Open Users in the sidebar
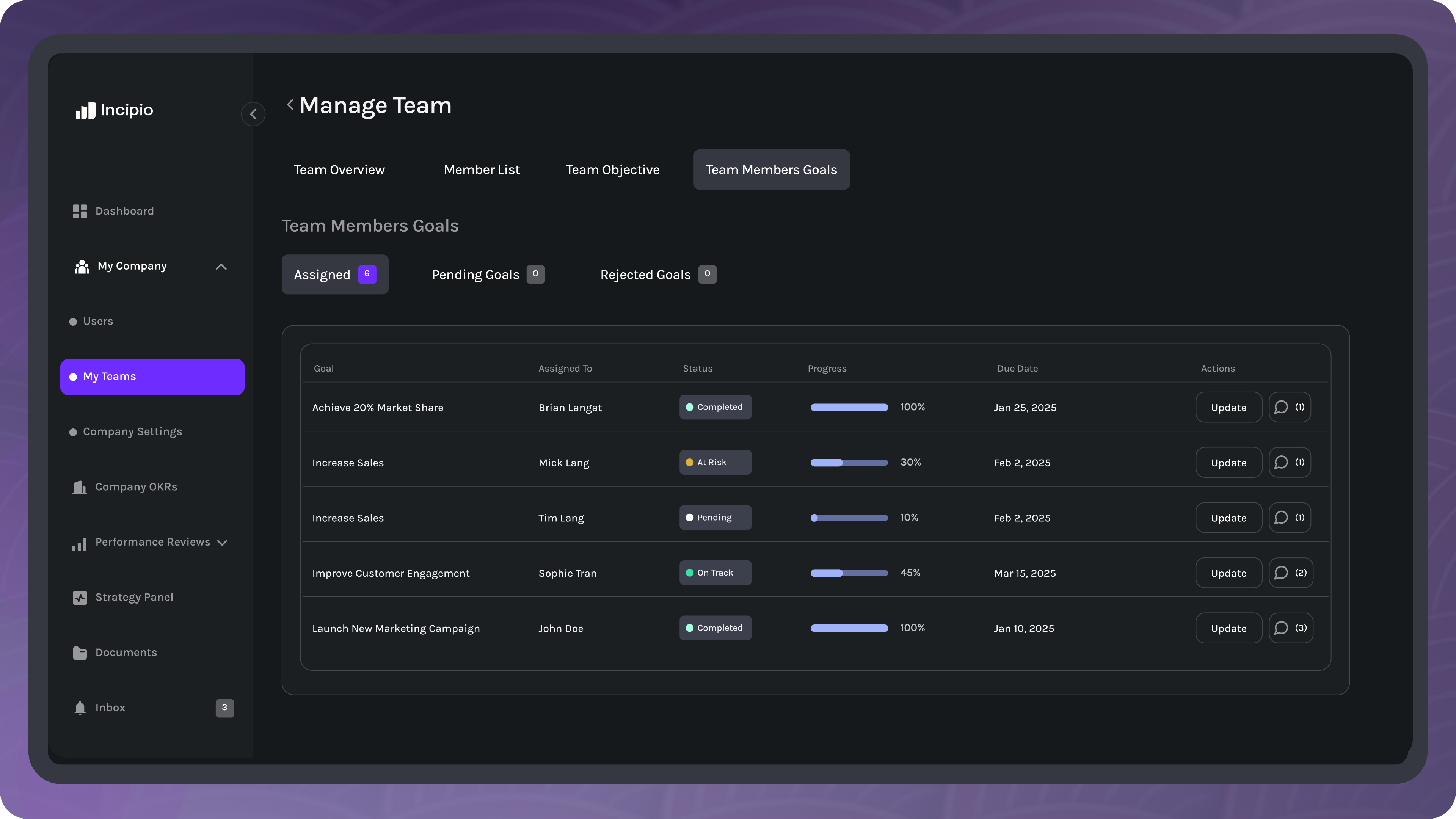This screenshot has width=1456, height=819. (x=98, y=321)
